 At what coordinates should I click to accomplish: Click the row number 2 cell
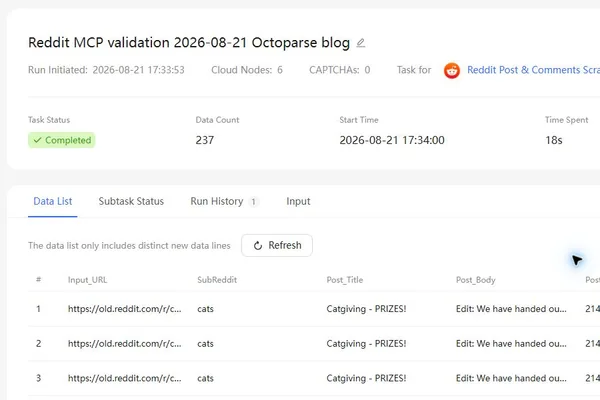pos(39,344)
